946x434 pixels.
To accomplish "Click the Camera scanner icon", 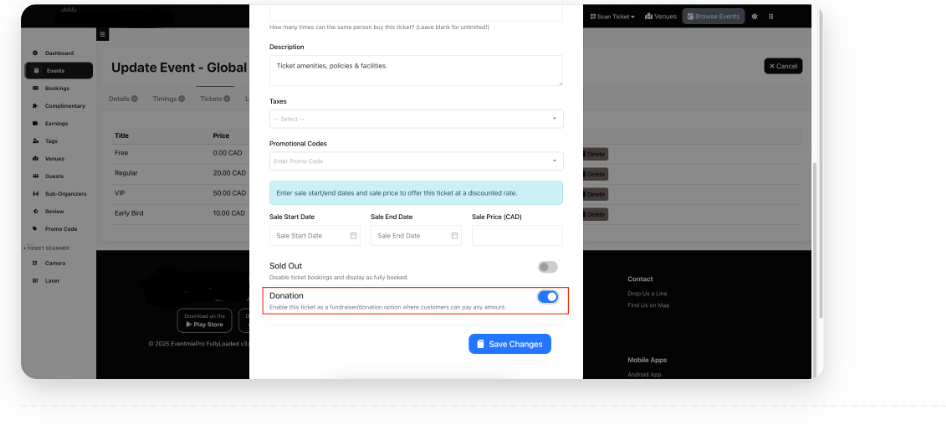I will pos(35,263).
